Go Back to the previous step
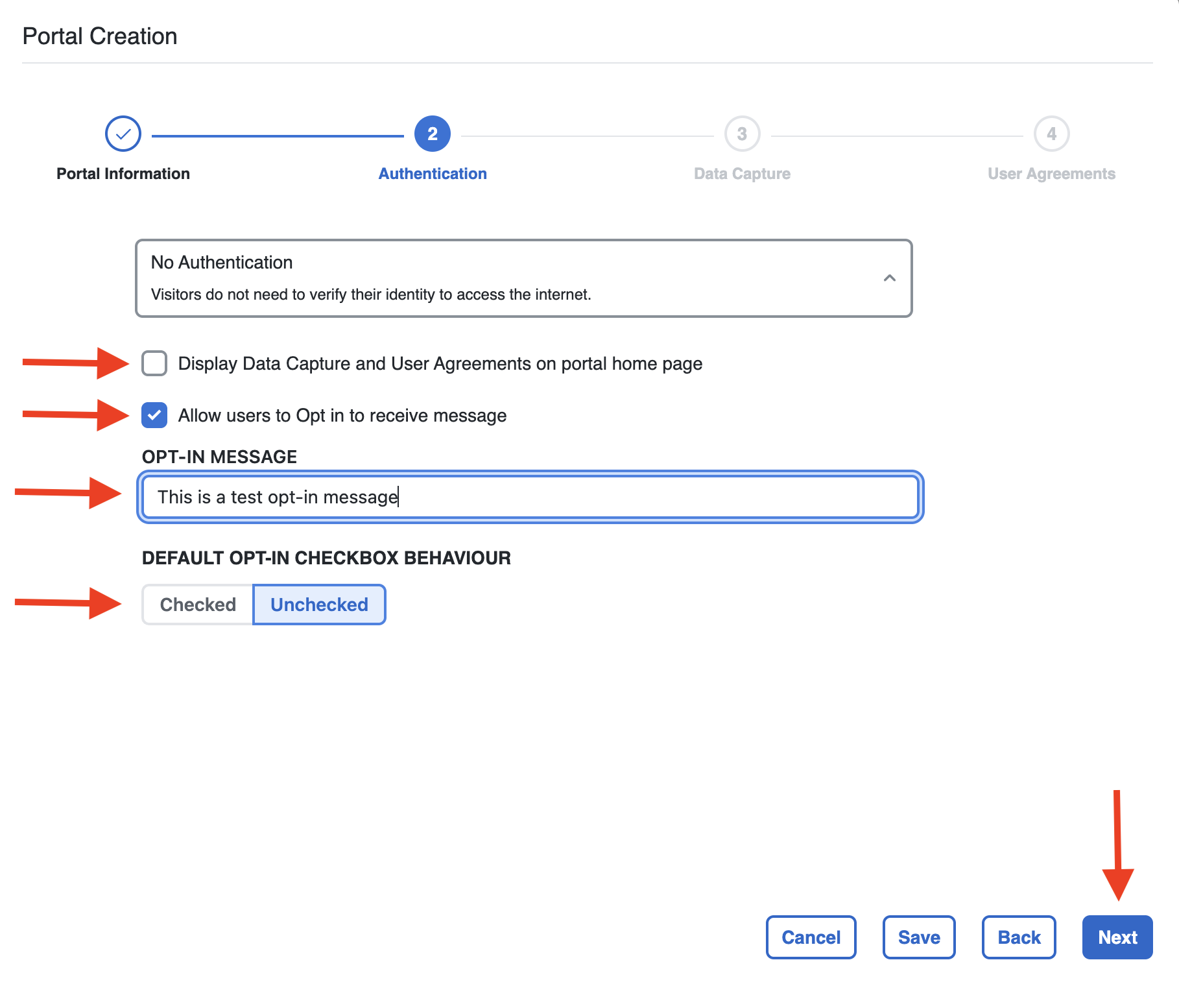Screen dimensions: 1179x1008 coord(1018,937)
